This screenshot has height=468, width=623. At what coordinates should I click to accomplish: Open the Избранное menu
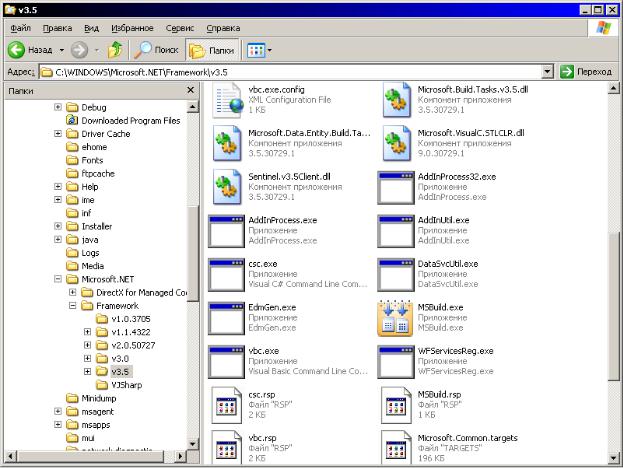[x=132, y=28]
